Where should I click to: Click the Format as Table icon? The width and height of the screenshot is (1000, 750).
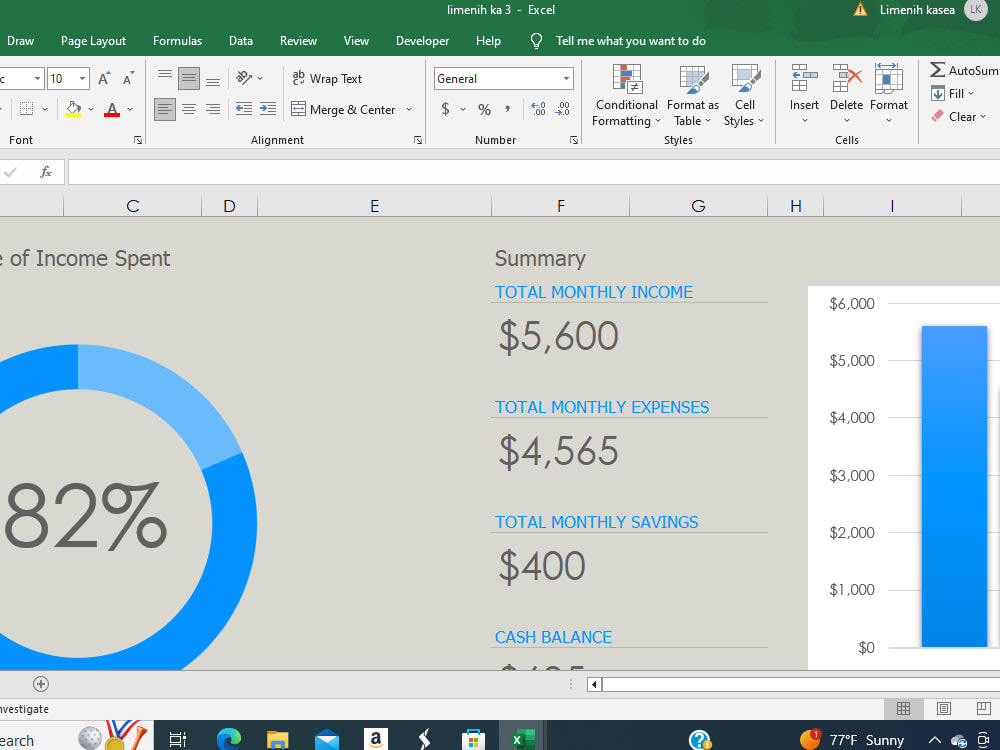(693, 79)
